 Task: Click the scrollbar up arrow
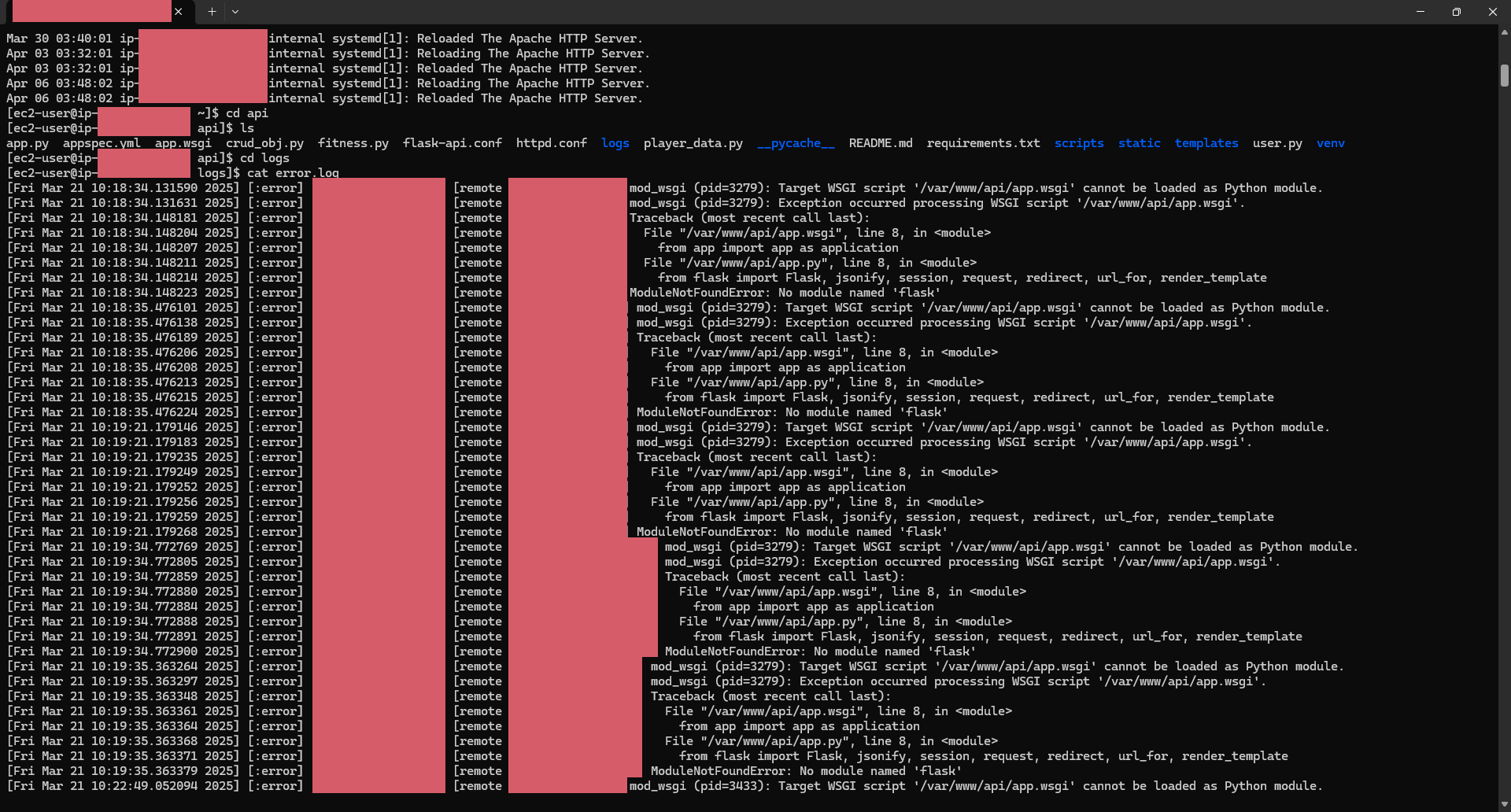pyautogui.click(x=1504, y=33)
